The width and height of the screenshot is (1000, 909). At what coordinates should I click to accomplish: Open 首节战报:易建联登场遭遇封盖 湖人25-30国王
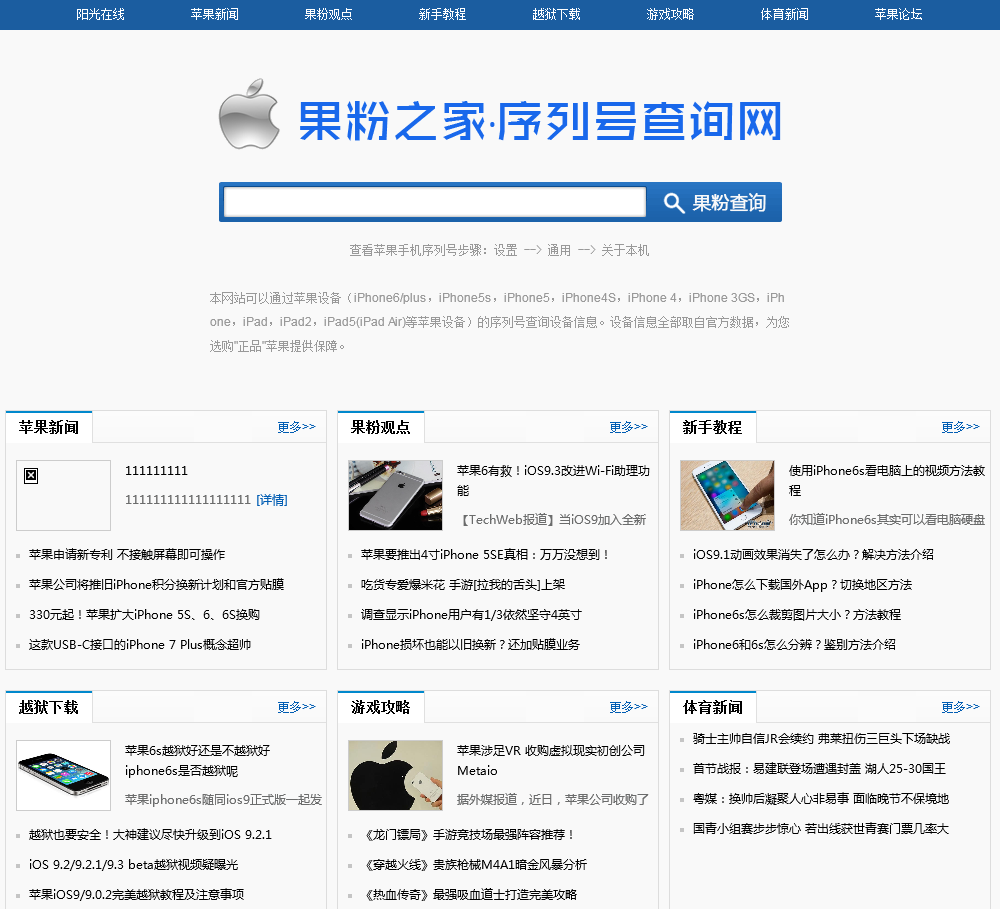point(820,768)
